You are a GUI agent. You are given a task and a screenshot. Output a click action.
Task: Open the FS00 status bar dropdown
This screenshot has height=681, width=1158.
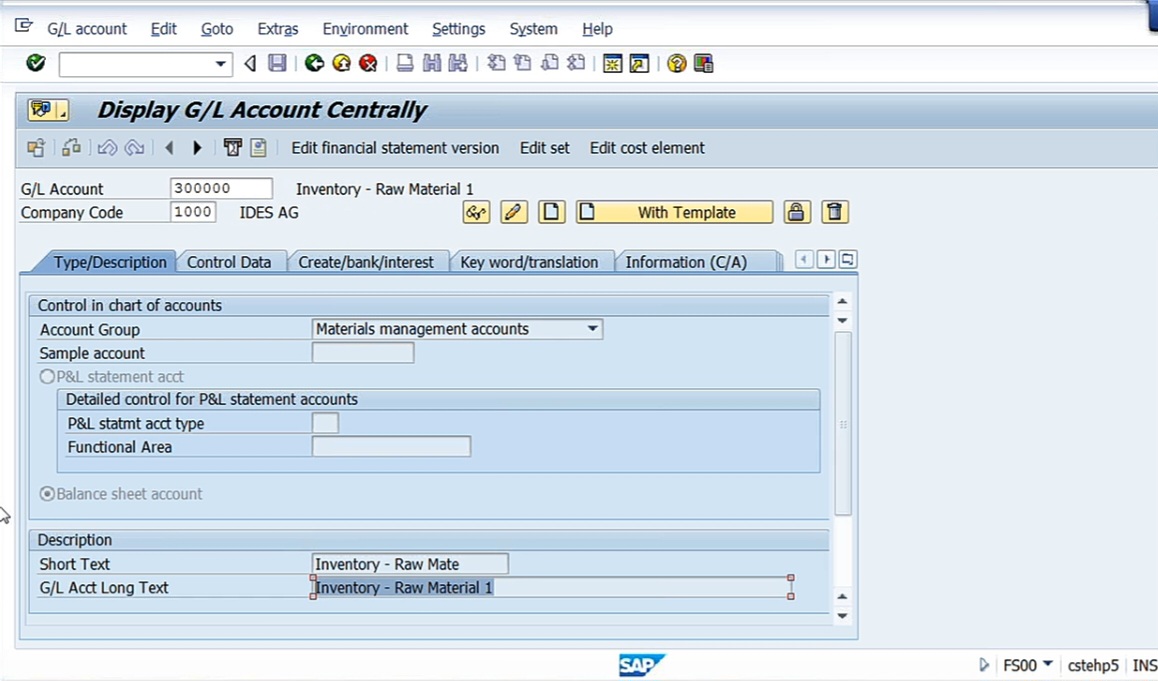pos(1047,664)
